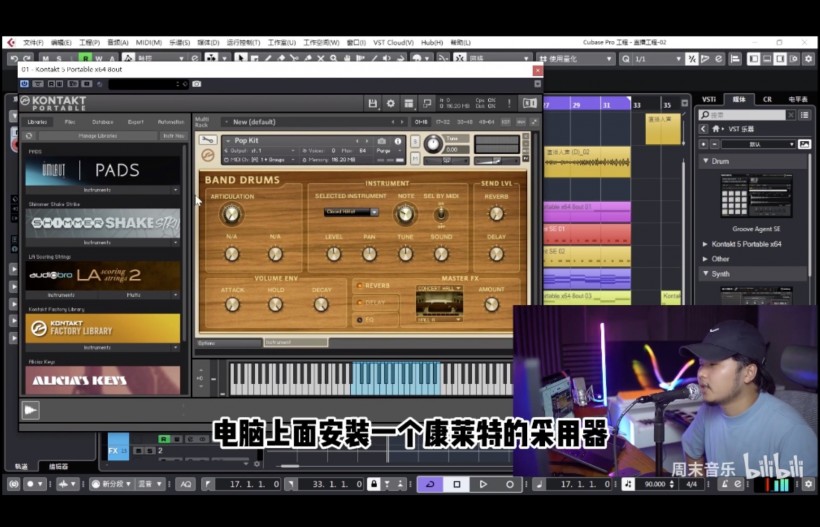This screenshot has height=527, width=820.
Task: Open 文件(F) menu
Action: [33, 42]
